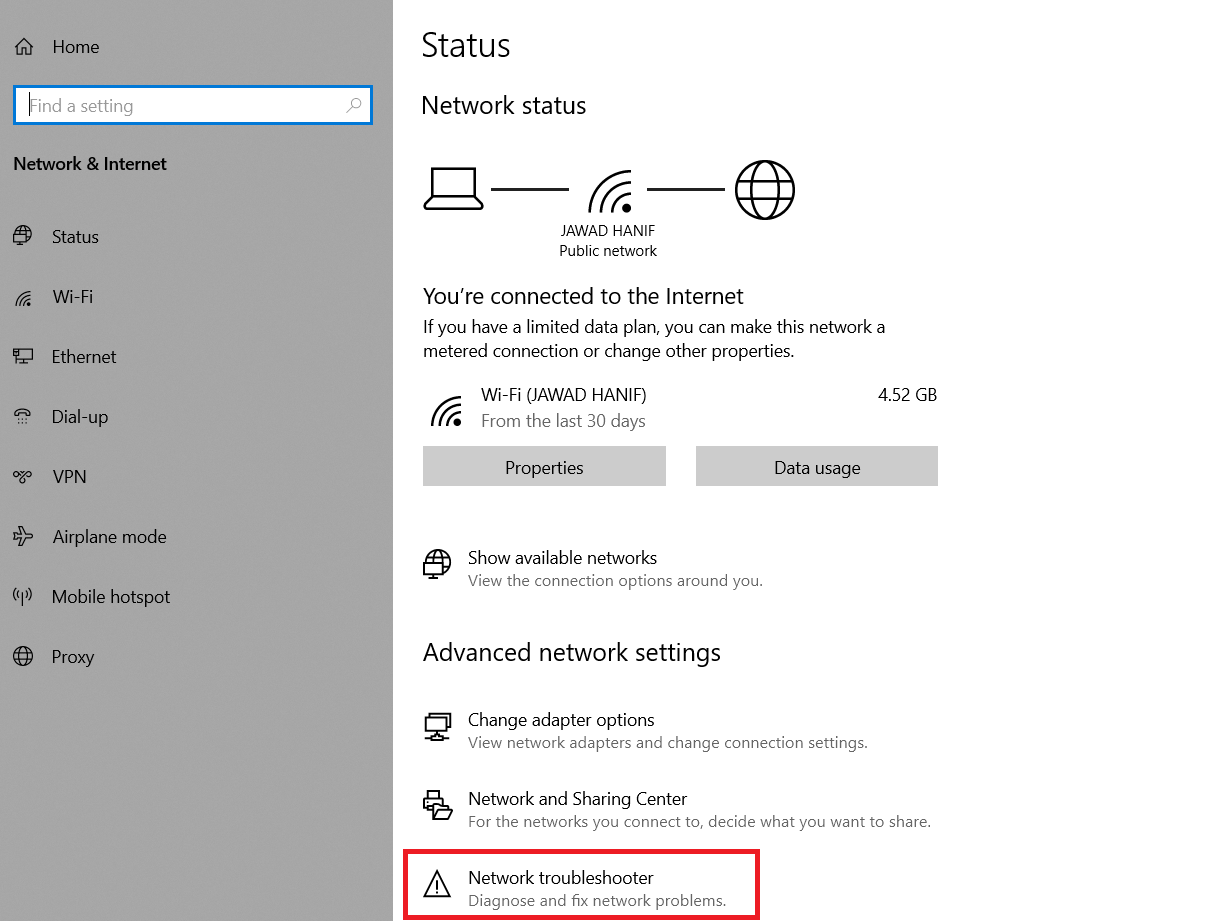Open the Ethernet settings section
Screen dimensions: 1210x921
tap(84, 357)
